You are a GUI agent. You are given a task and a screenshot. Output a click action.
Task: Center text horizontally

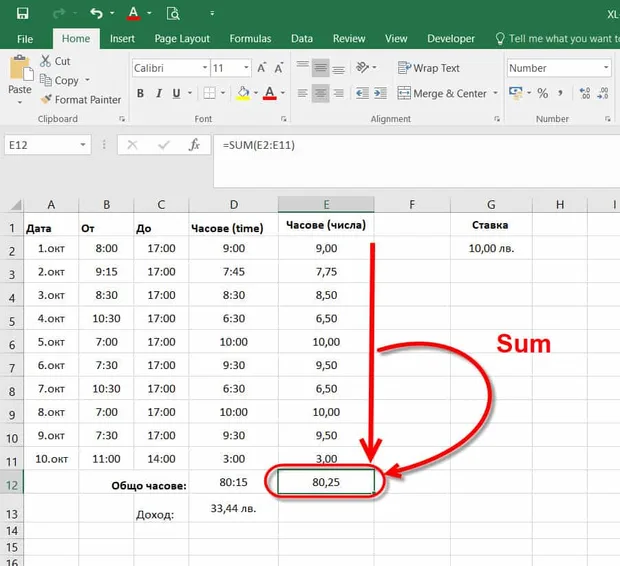point(320,93)
